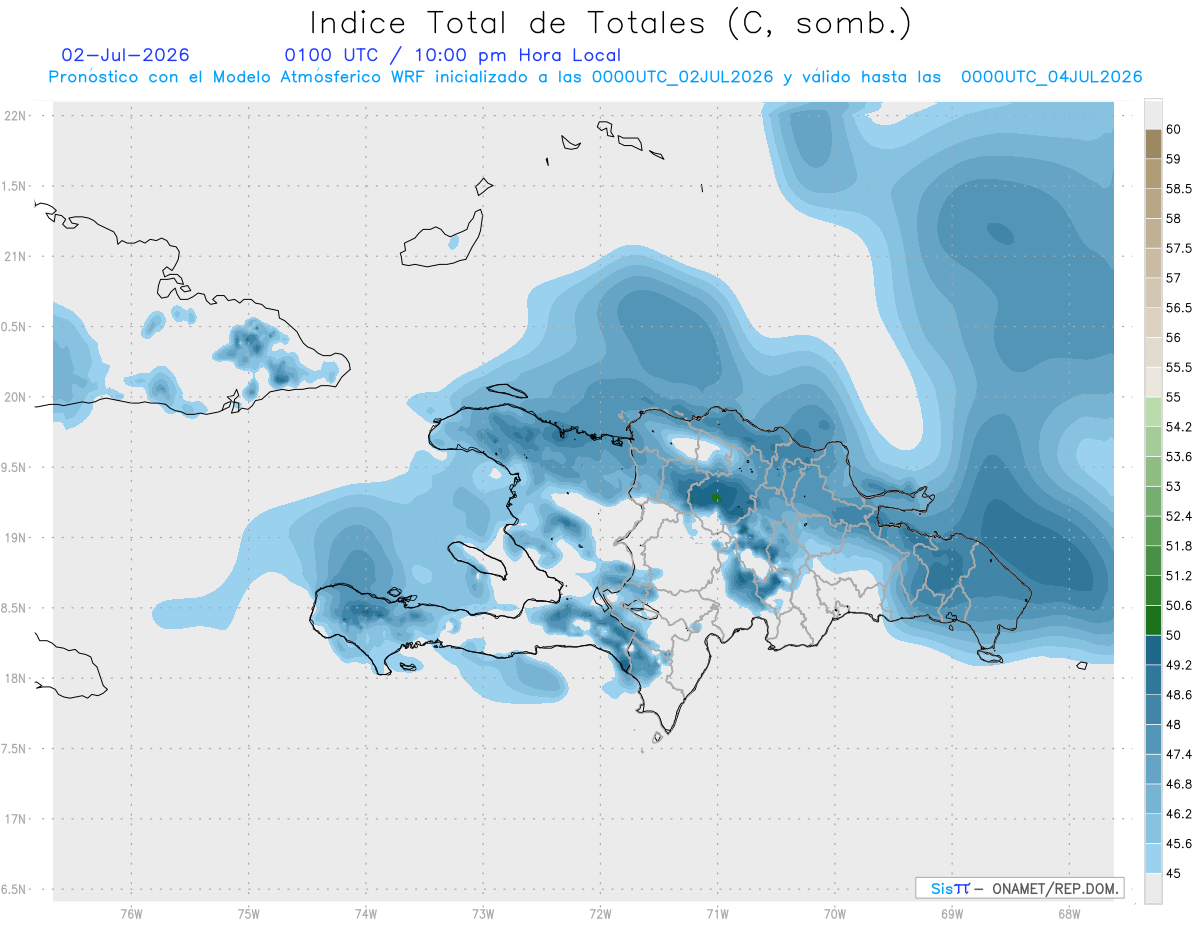Click the date '02-Jul-2026'

coord(125,55)
